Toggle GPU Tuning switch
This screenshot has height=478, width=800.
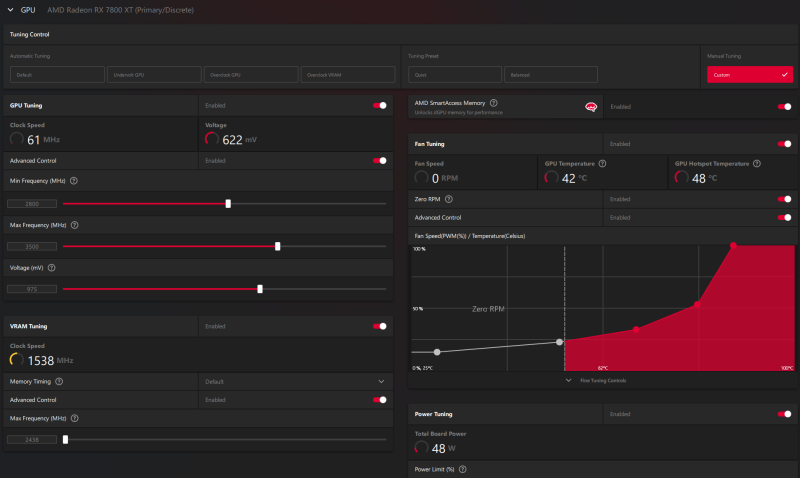point(380,106)
